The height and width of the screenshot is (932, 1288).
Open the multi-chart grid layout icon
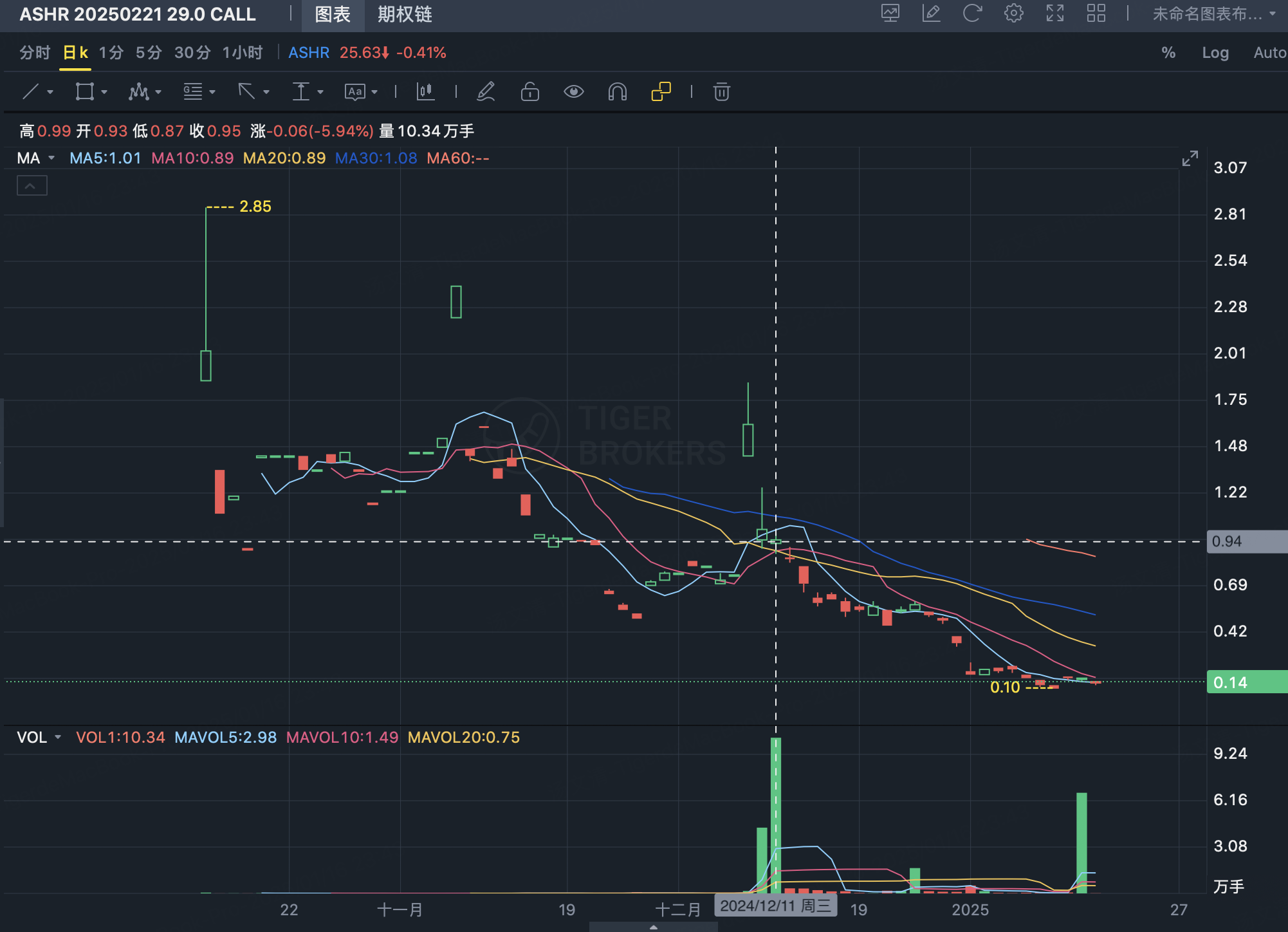coord(1096,14)
